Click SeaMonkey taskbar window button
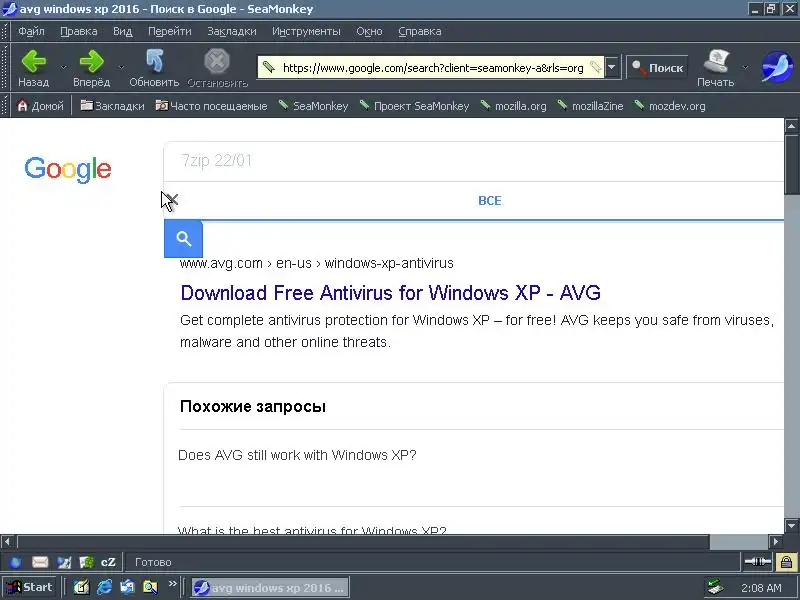 270,587
